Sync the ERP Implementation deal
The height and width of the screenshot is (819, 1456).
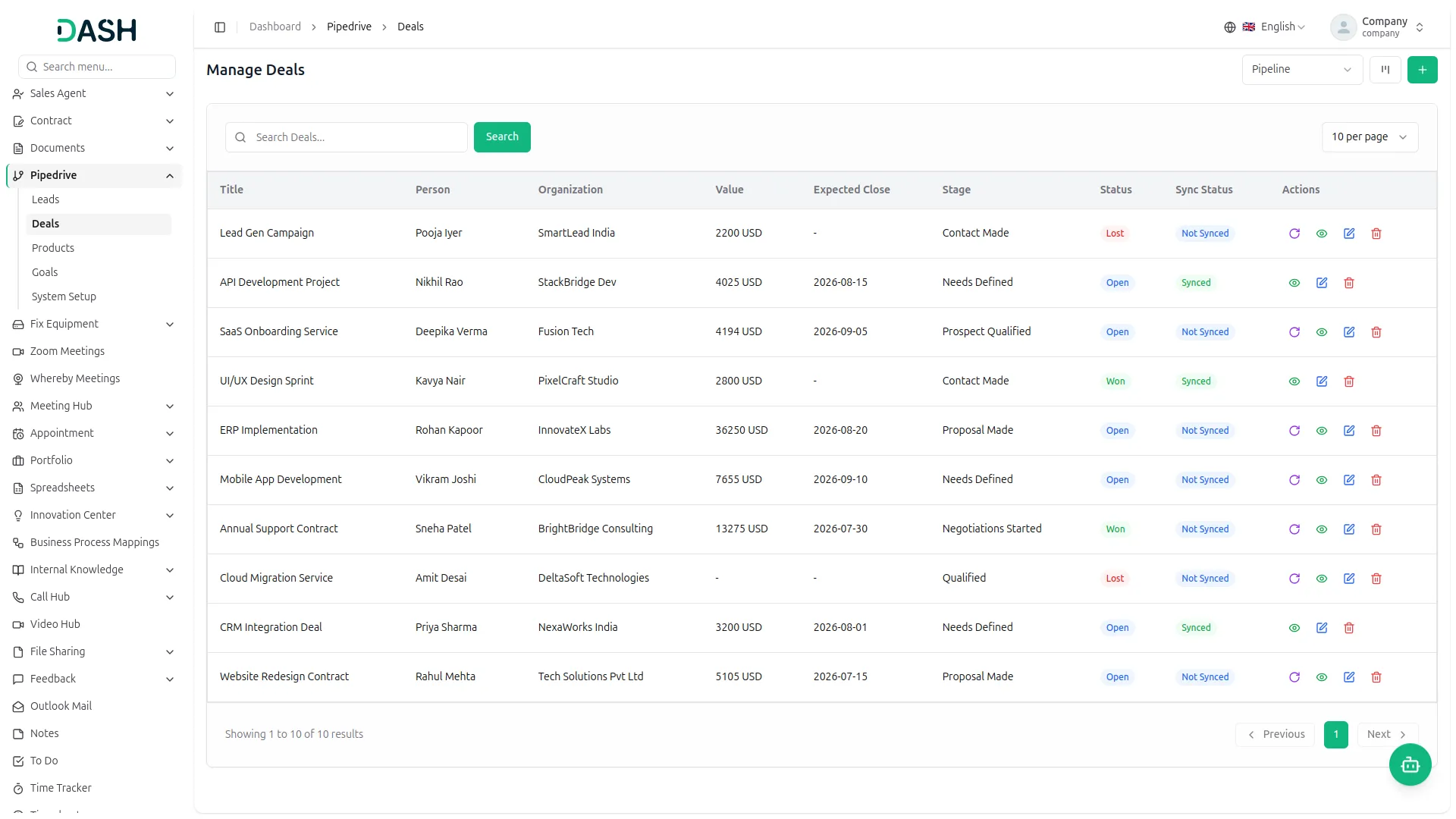[1294, 431]
